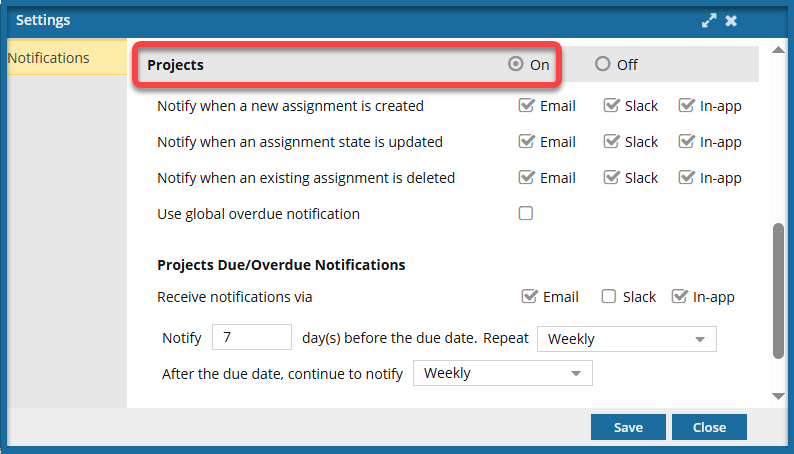
Task: Toggle Email under Receive notifications via
Action: point(529,297)
